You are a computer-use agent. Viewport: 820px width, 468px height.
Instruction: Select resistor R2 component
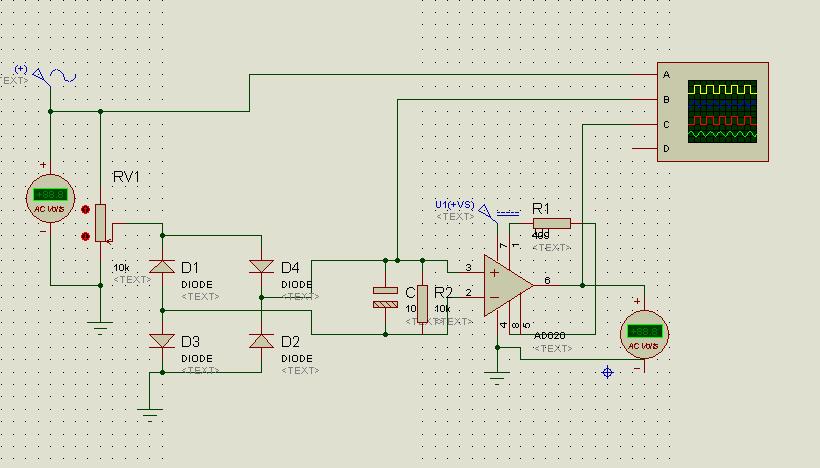point(423,304)
